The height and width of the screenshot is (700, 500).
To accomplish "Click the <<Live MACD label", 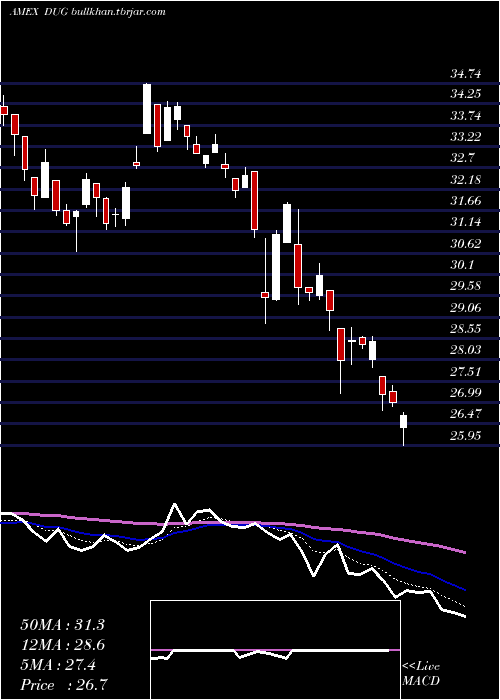I will tap(421, 673).
